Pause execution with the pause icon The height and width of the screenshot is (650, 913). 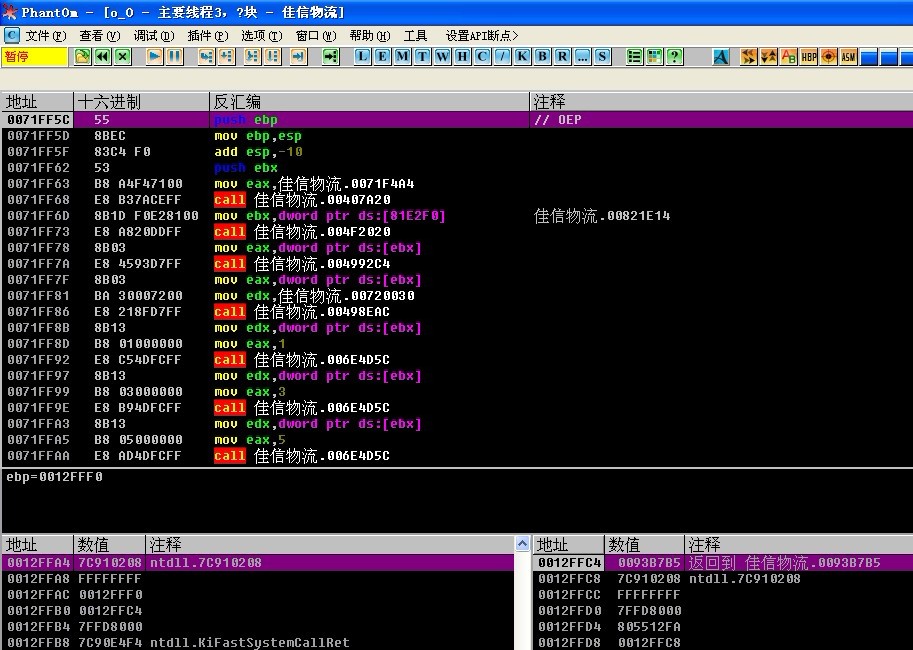click(x=174, y=56)
